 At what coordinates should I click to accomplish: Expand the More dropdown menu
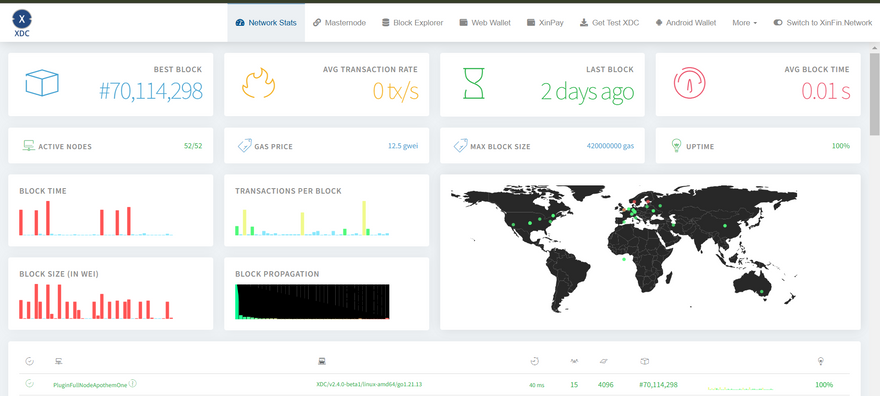point(744,23)
